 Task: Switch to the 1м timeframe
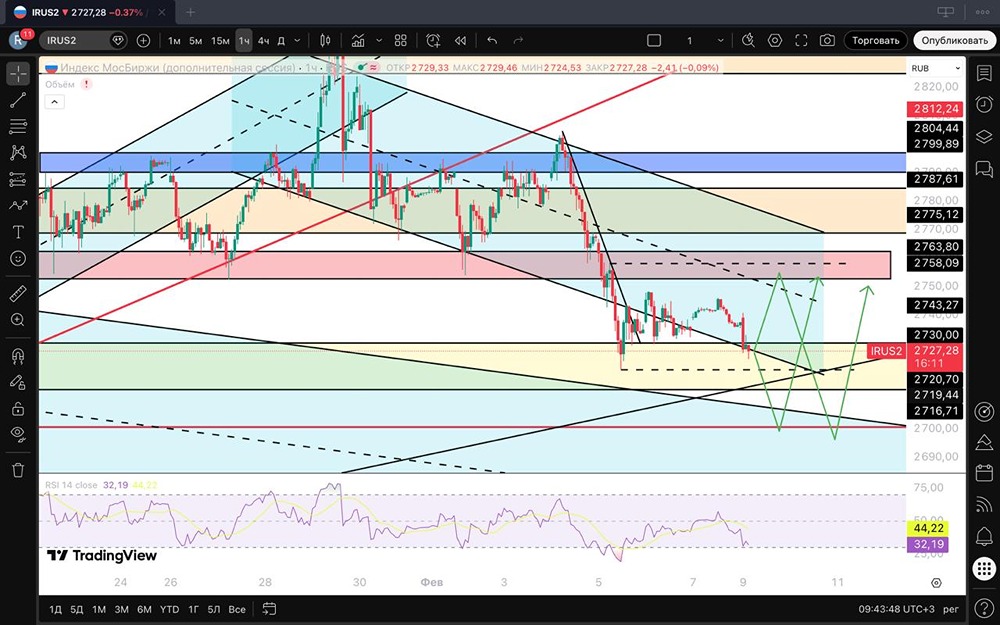point(174,40)
